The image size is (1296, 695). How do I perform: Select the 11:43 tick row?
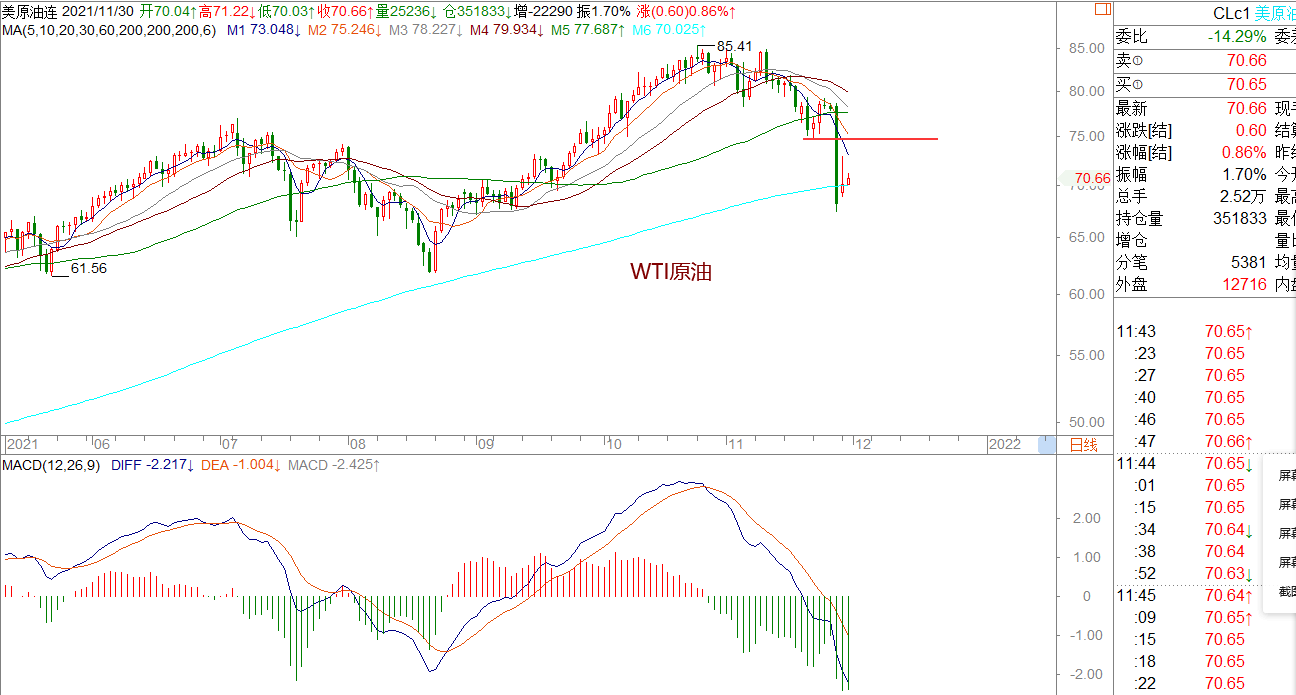pos(1185,331)
